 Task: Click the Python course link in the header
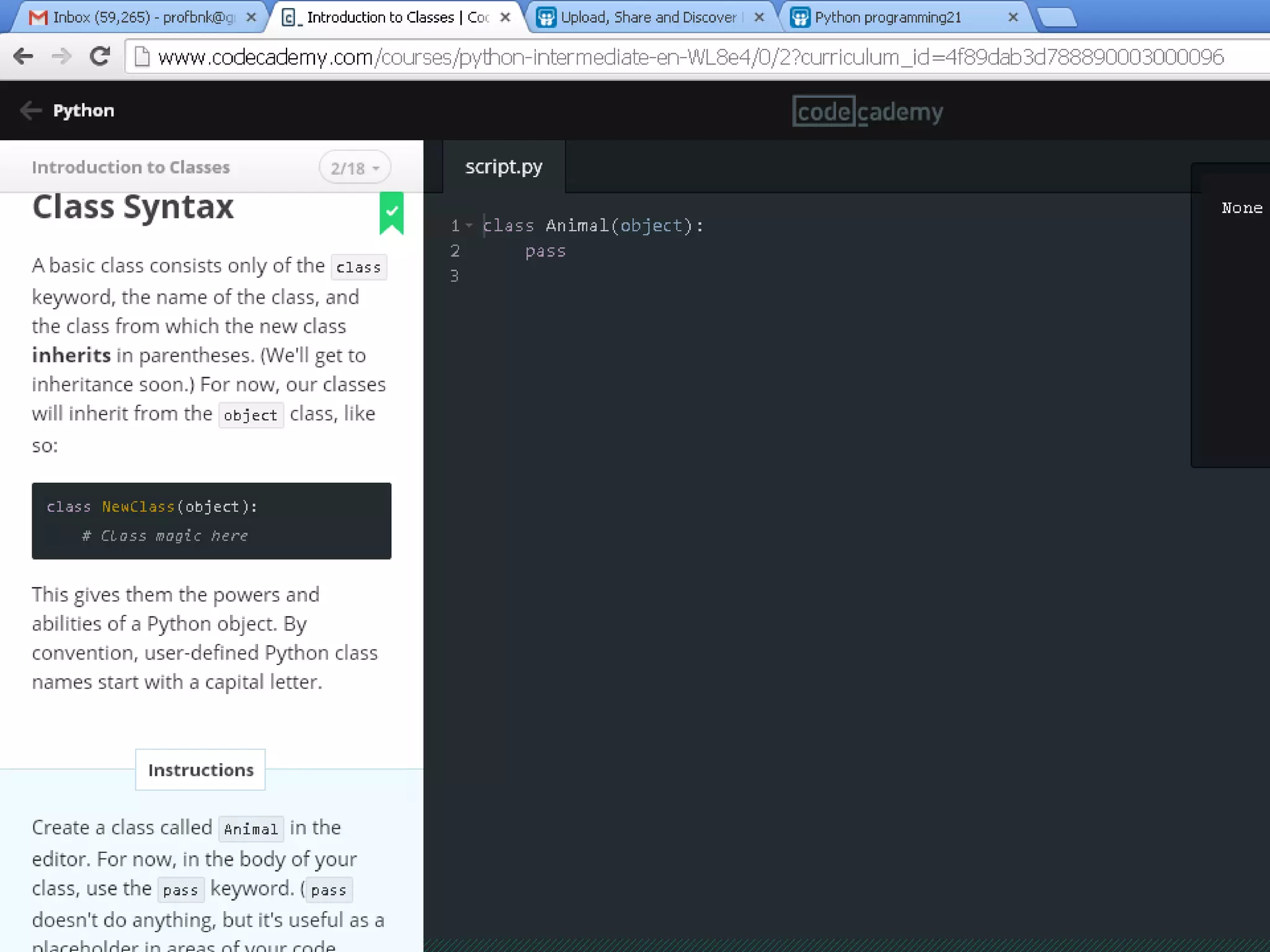point(83,110)
